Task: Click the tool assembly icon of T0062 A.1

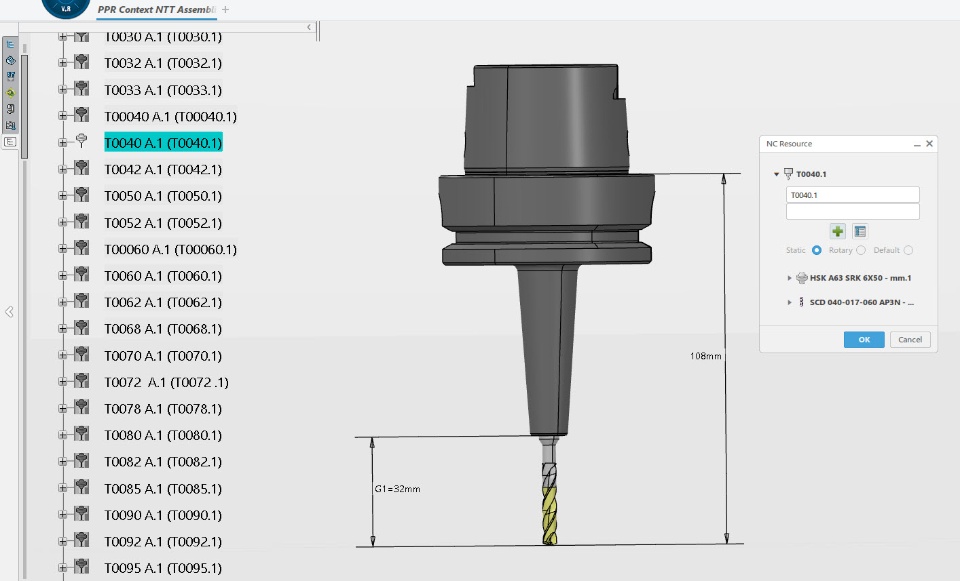Action: (81, 301)
